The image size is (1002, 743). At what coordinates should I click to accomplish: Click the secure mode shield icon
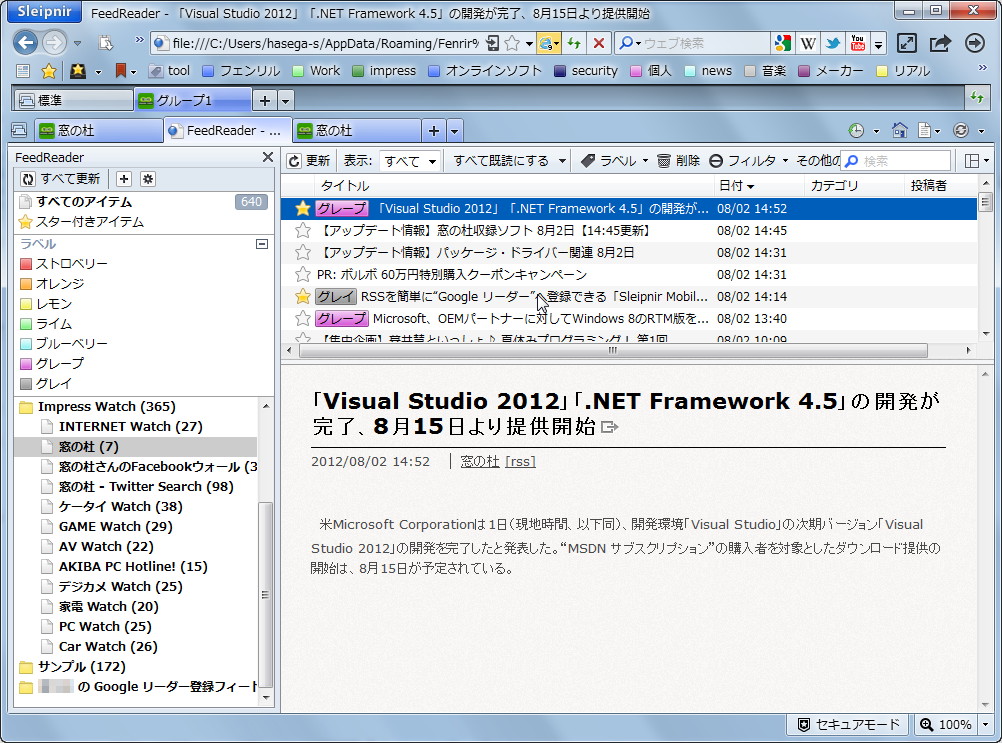[x=804, y=724]
